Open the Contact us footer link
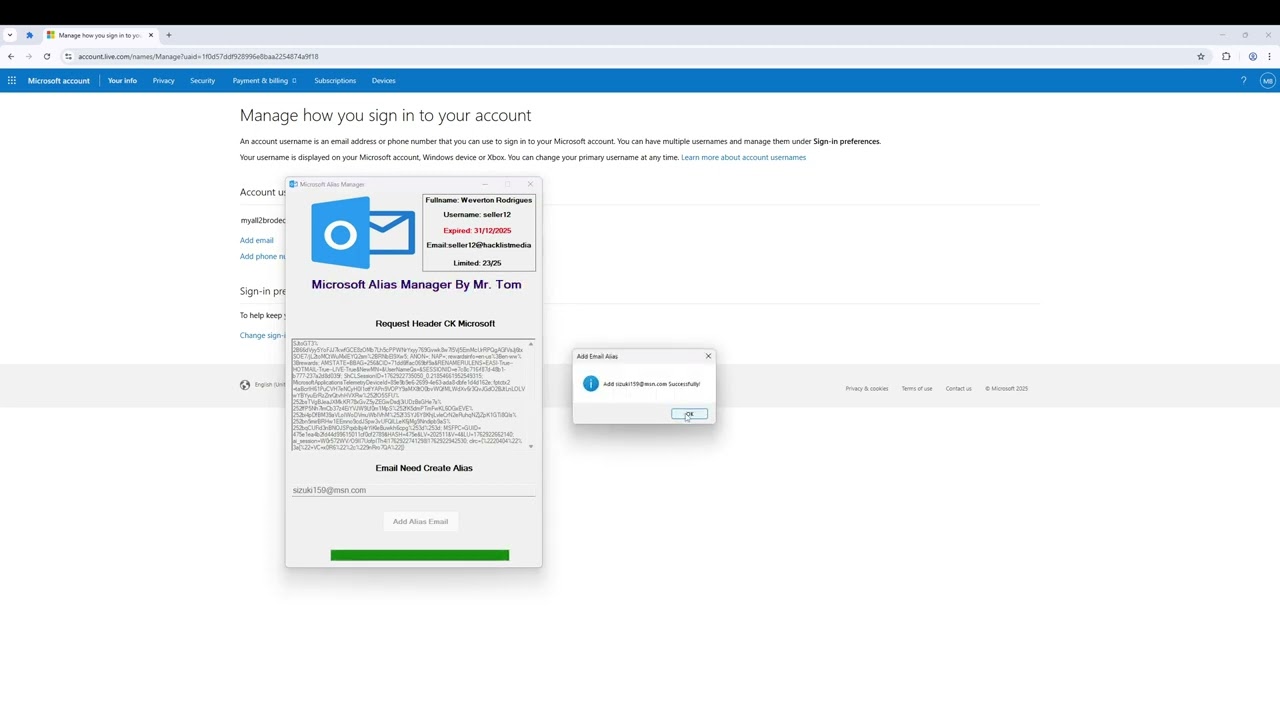The width and height of the screenshot is (1280, 720). click(958, 388)
